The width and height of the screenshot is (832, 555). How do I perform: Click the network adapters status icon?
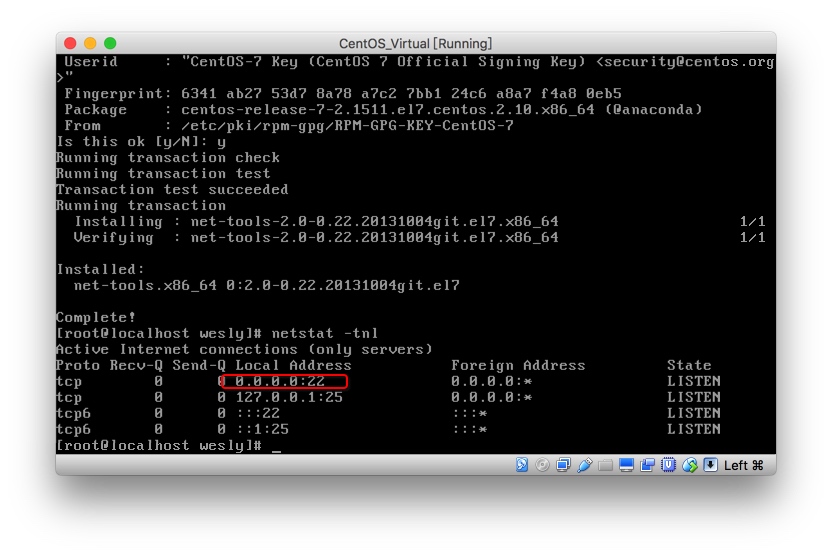[564, 465]
